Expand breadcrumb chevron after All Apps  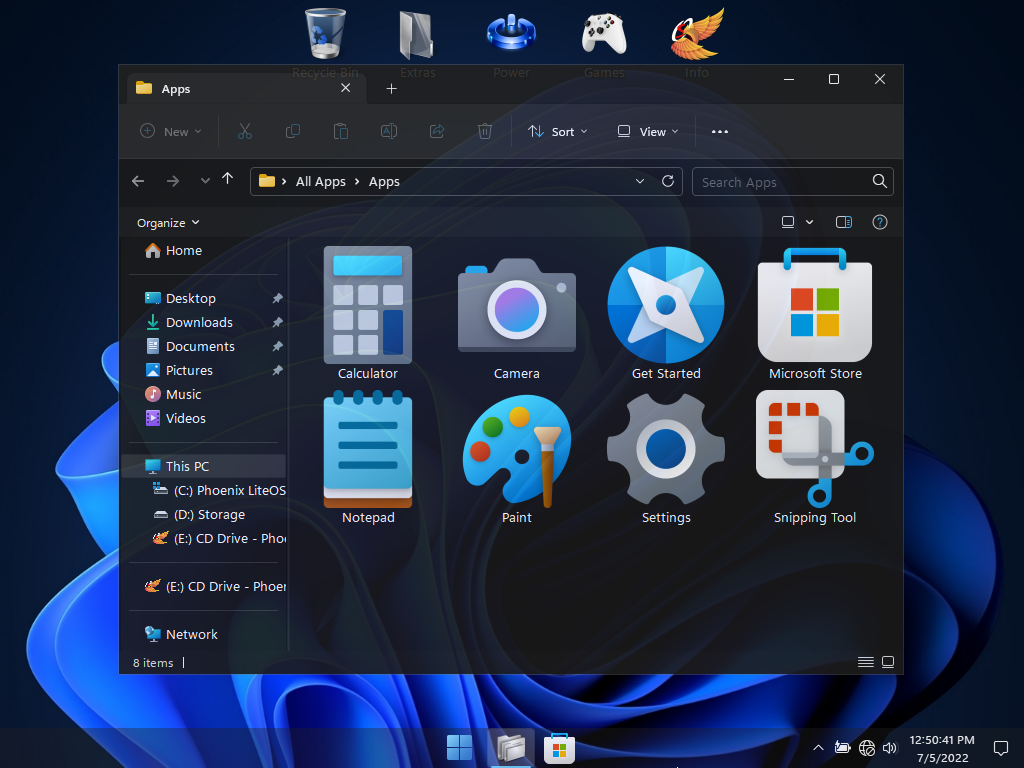(357, 182)
